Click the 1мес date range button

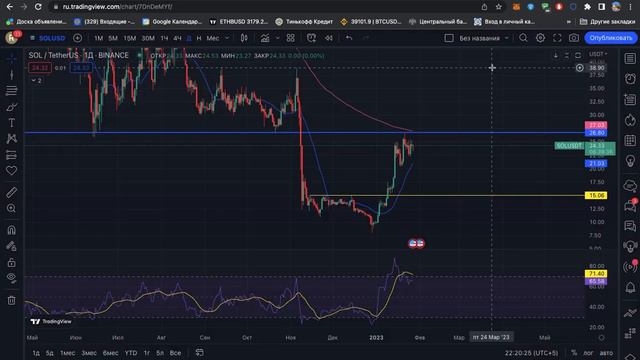67,353
